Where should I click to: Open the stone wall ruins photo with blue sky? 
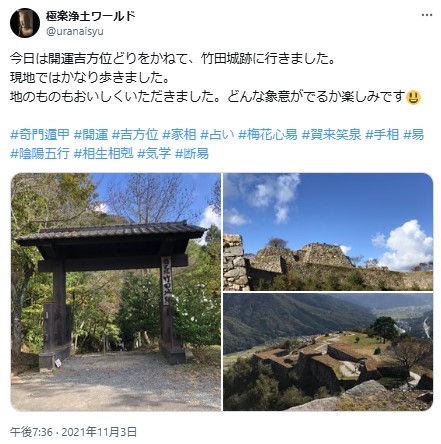(x=328, y=232)
